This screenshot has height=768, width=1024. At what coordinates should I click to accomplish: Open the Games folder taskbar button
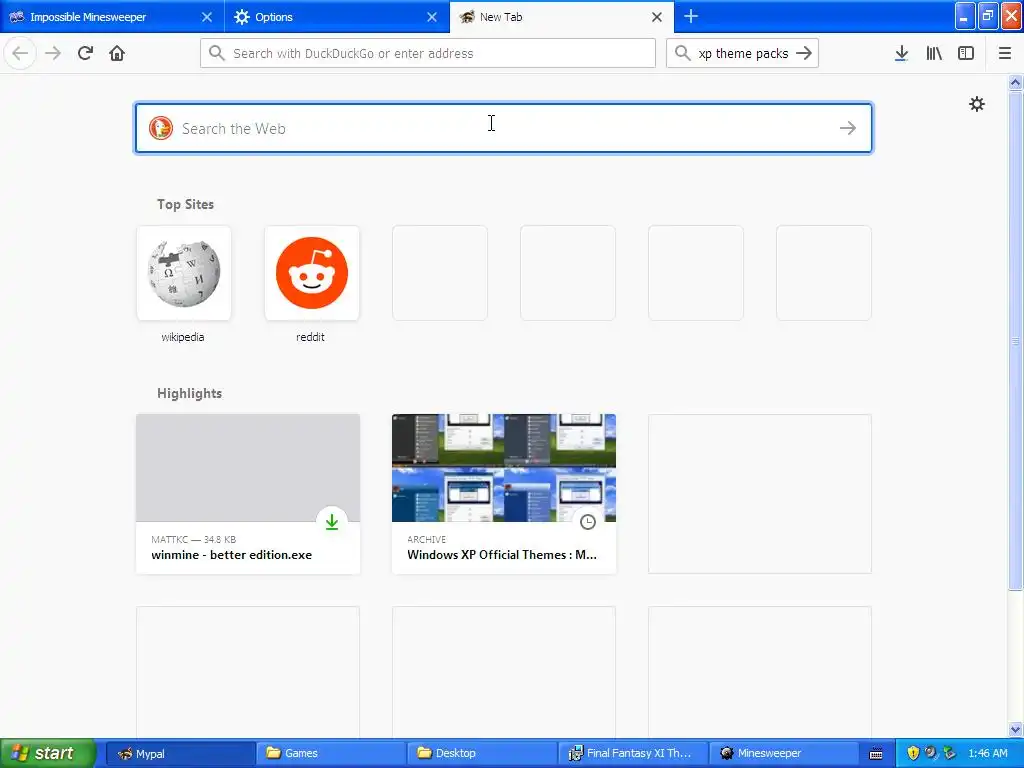pyautogui.click(x=330, y=753)
